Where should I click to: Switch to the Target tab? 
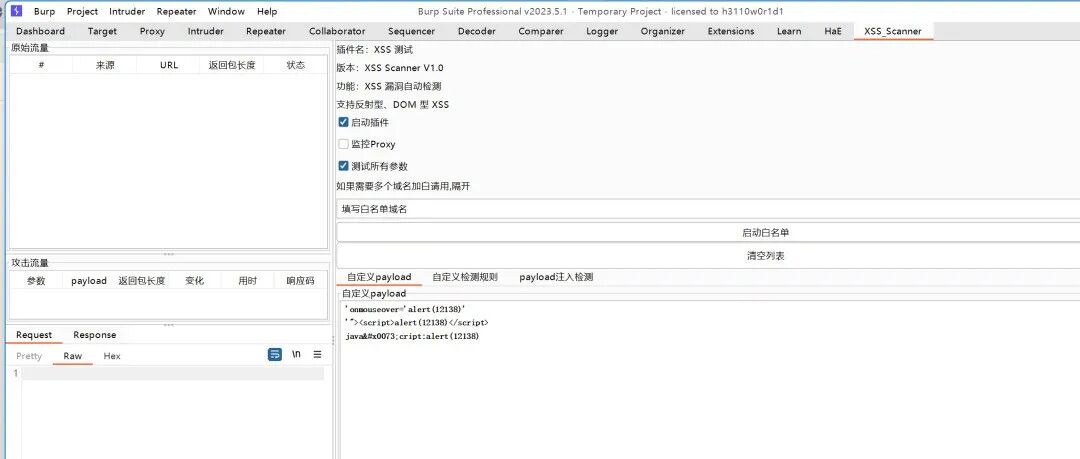(102, 31)
